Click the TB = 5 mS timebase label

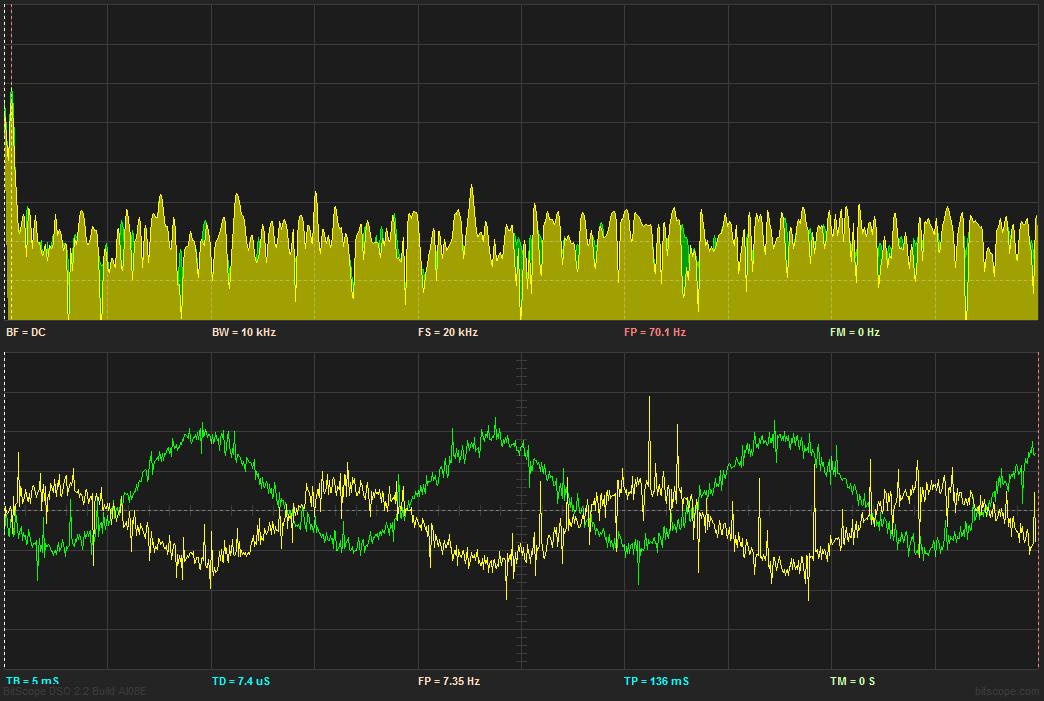[x=32, y=680]
